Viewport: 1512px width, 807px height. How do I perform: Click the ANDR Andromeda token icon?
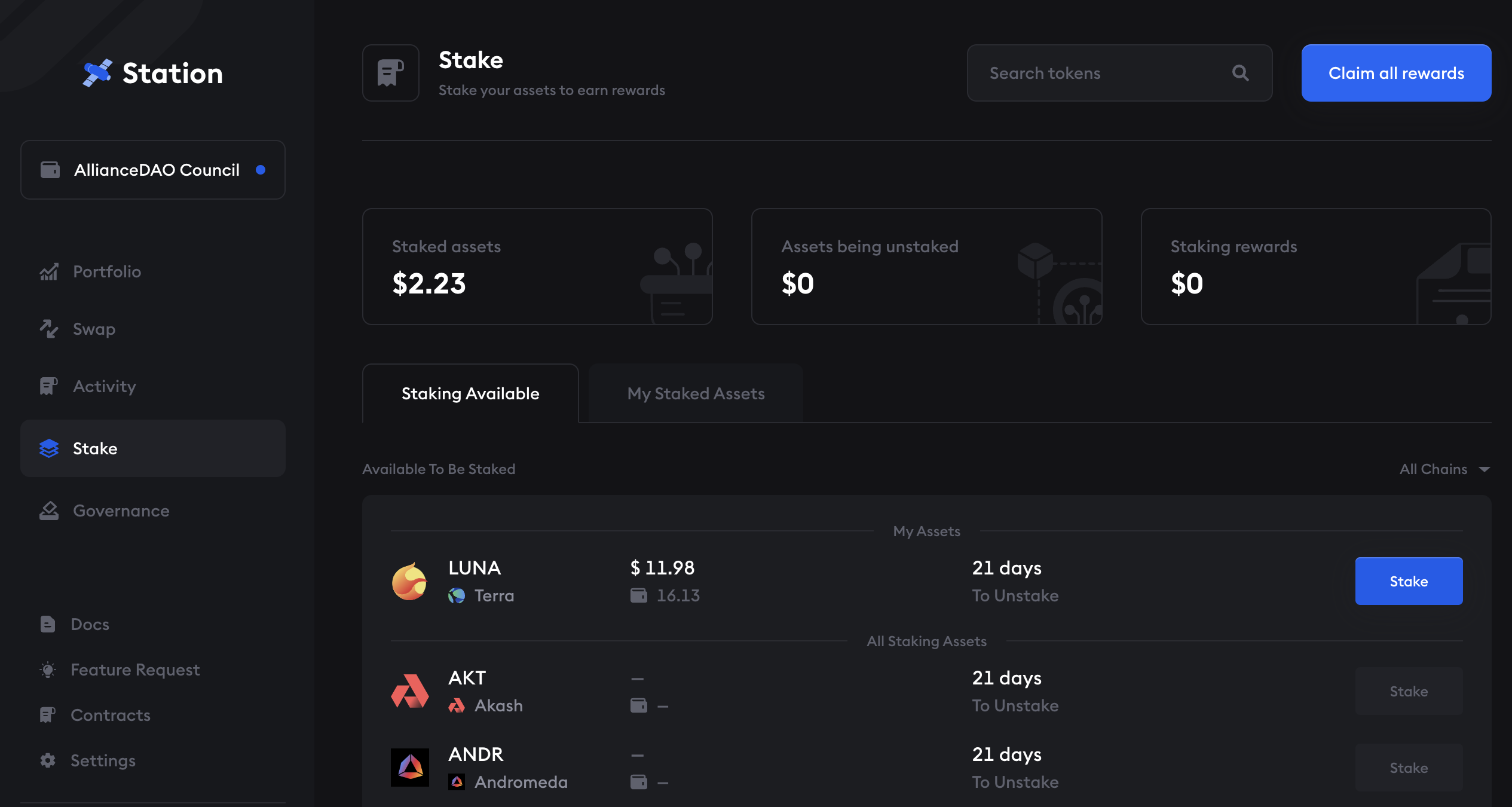pyautogui.click(x=409, y=768)
